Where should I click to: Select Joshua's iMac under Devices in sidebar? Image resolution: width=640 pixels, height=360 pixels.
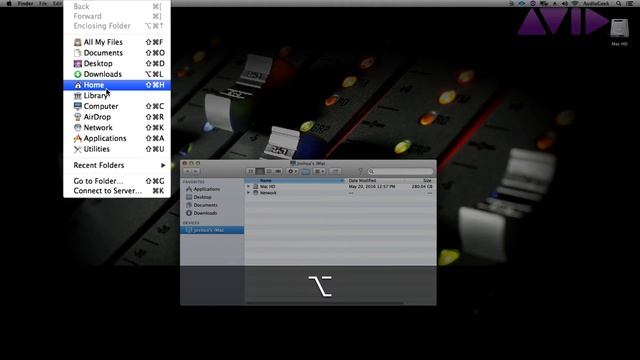pyautogui.click(x=212, y=230)
